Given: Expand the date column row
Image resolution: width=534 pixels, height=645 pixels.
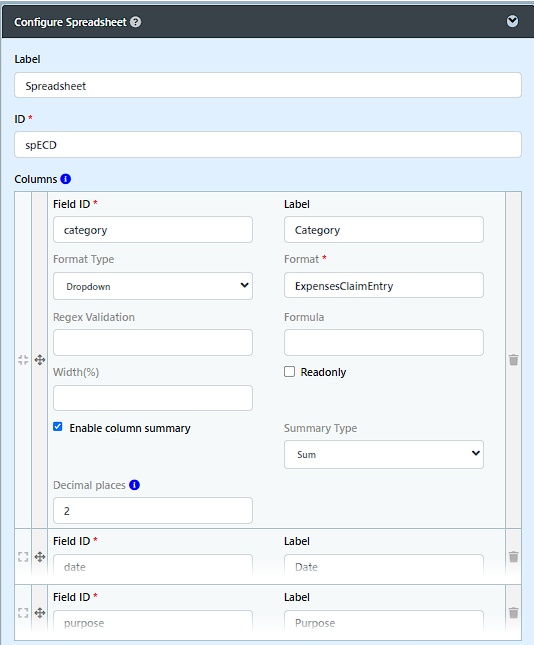Looking at the screenshot, I should click(23, 557).
